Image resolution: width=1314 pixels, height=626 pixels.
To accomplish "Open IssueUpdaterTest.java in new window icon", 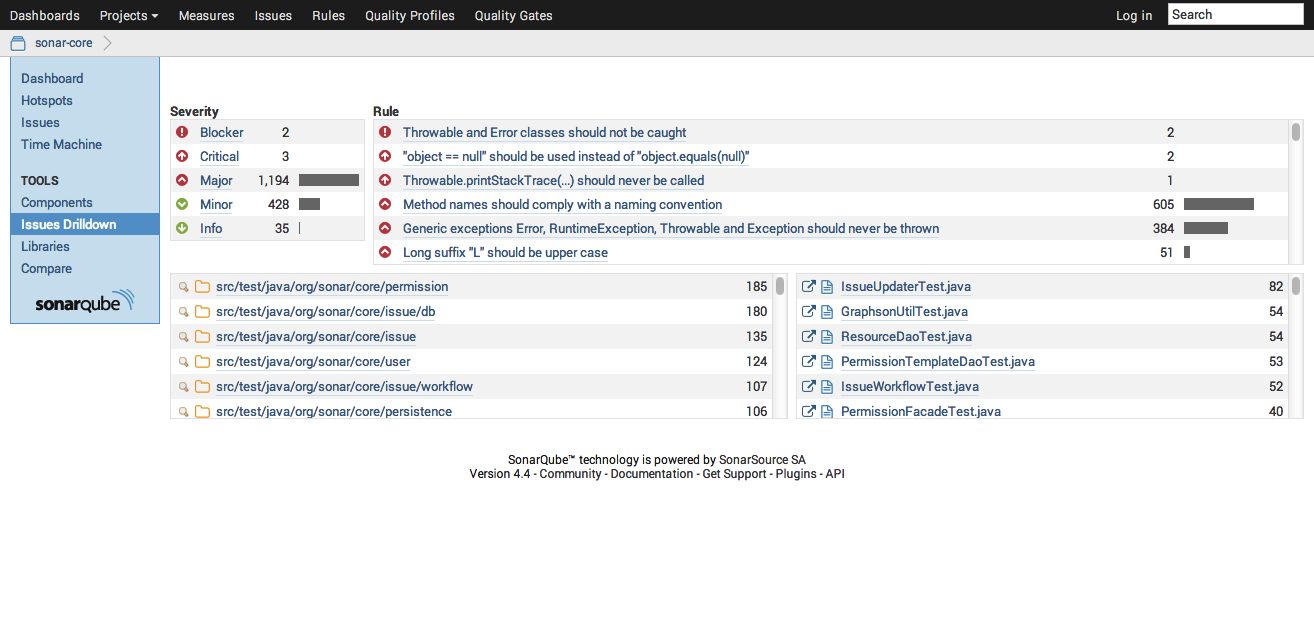I will click(809, 287).
